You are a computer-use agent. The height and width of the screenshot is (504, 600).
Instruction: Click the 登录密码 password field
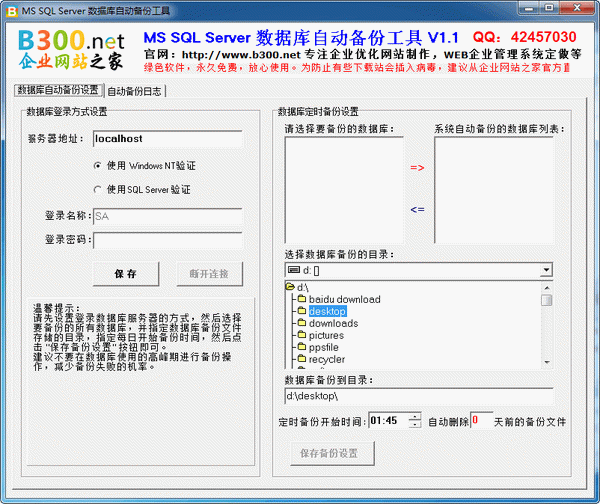pos(168,240)
